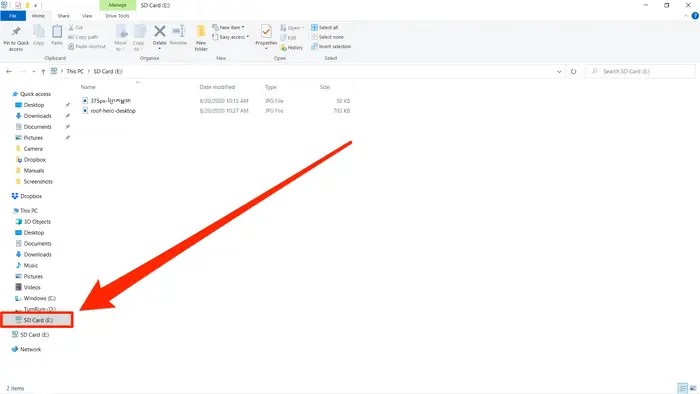Sort by the Size column header
This screenshot has width=700, height=394.
click(325, 87)
